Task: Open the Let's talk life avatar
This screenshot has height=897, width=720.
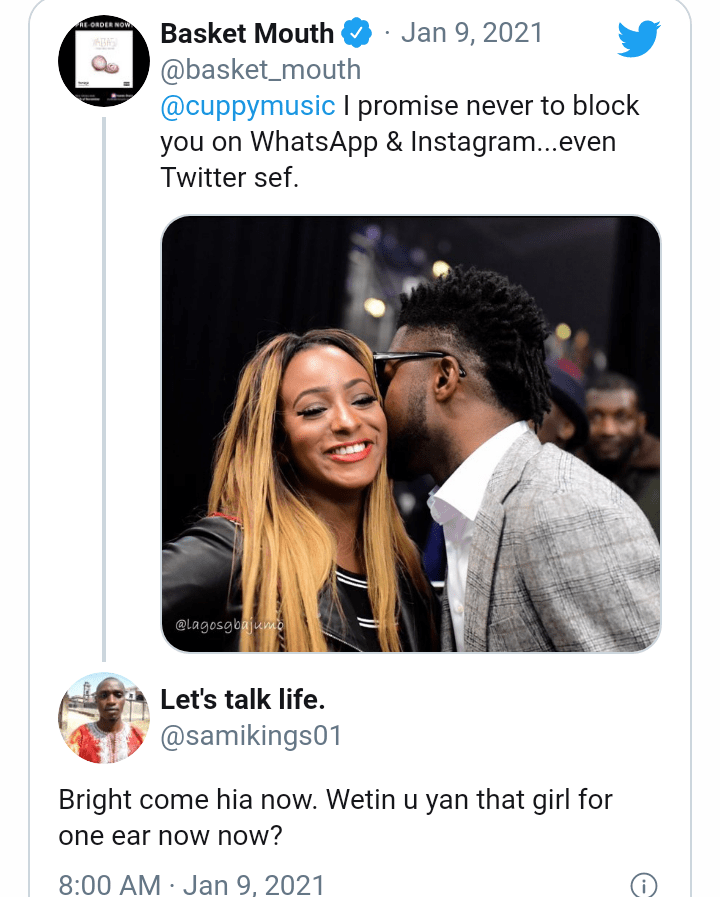Action: pyautogui.click(x=104, y=718)
